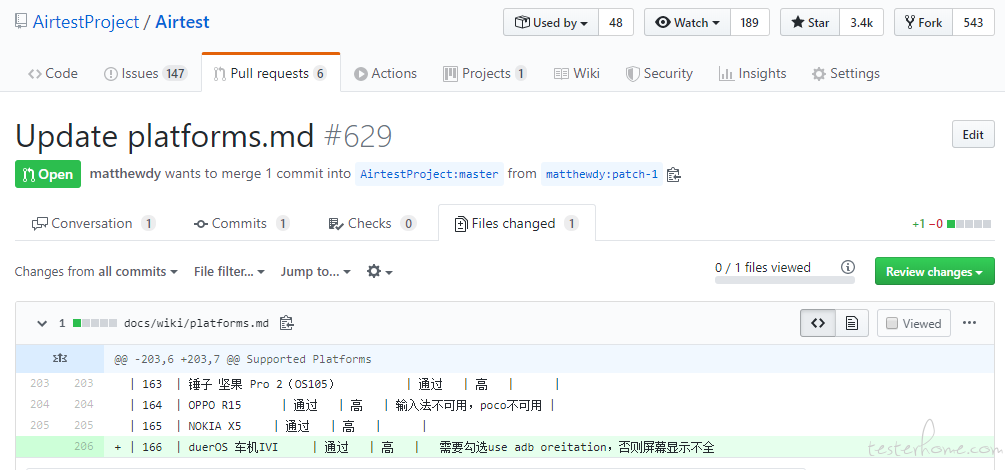Copy the head branch name via clipboard icon
Viewport: 1005px width, 470px height.
point(673,174)
